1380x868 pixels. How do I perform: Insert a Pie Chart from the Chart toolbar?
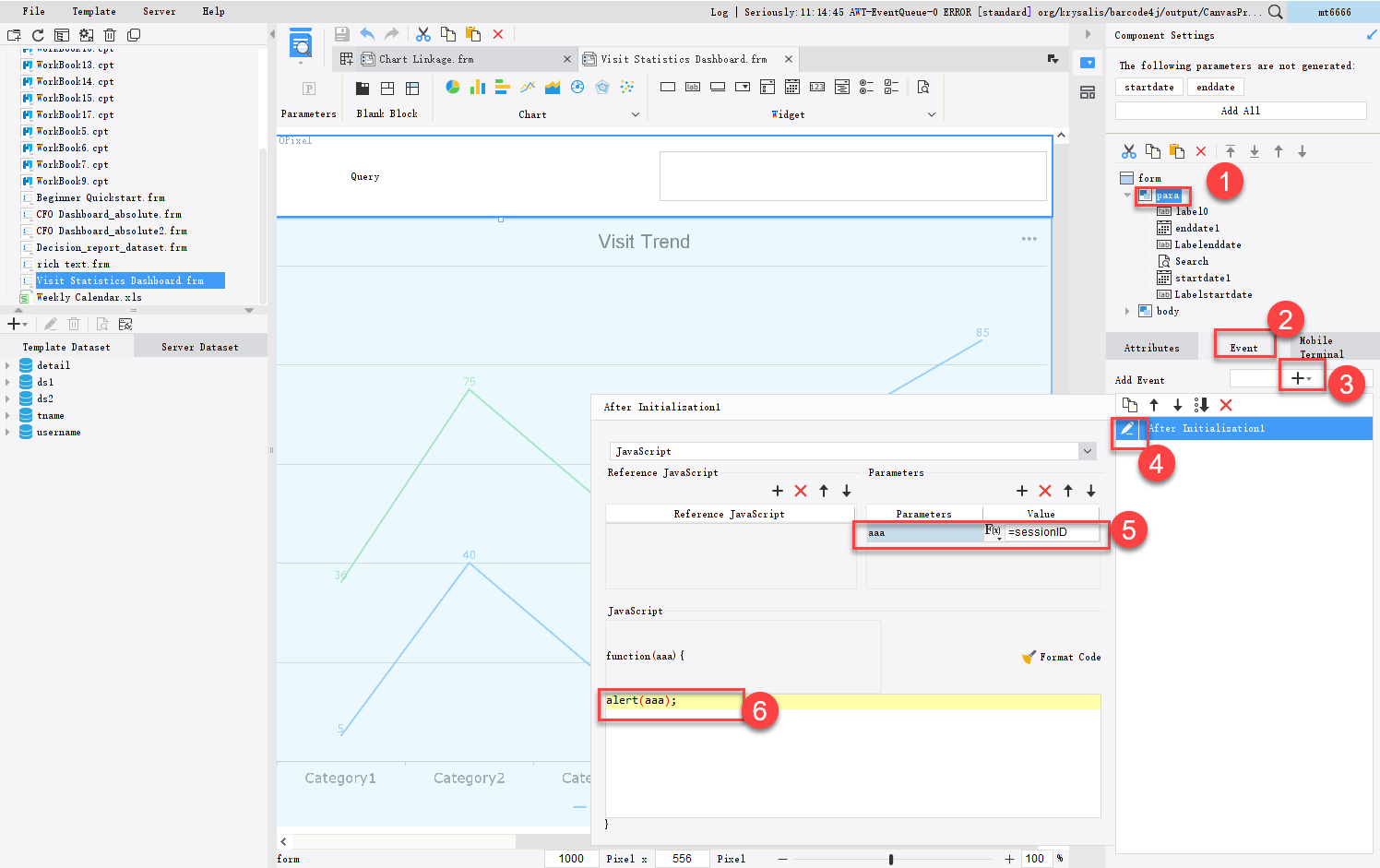452,86
